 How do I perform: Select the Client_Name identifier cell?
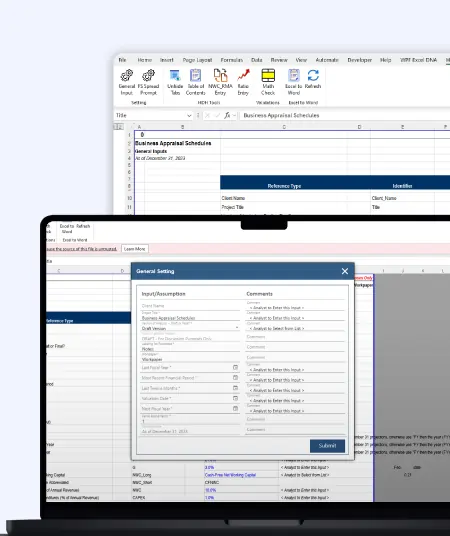(x=384, y=198)
